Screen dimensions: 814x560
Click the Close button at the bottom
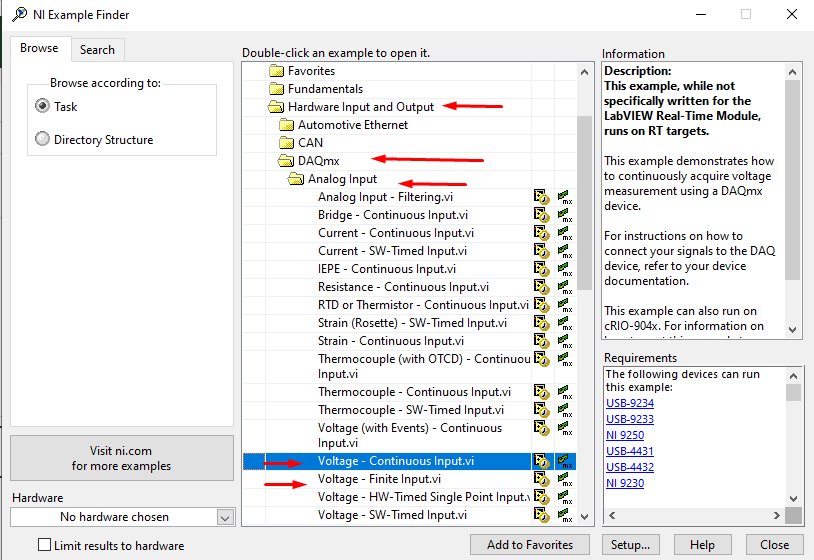click(775, 544)
